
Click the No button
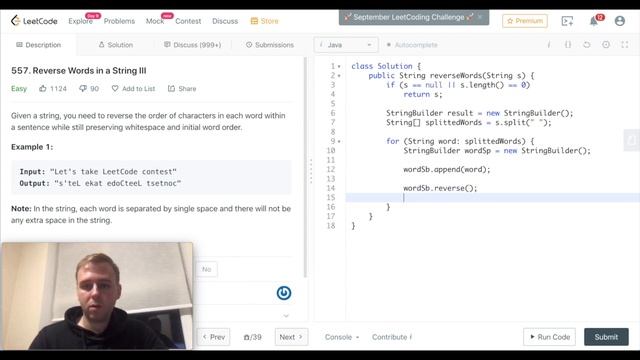pyautogui.click(x=207, y=269)
